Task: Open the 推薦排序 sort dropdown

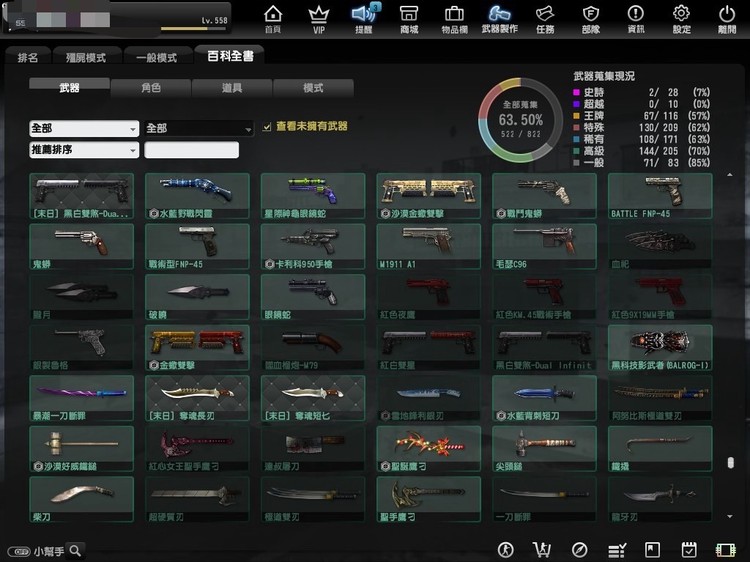Action: (x=84, y=150)
